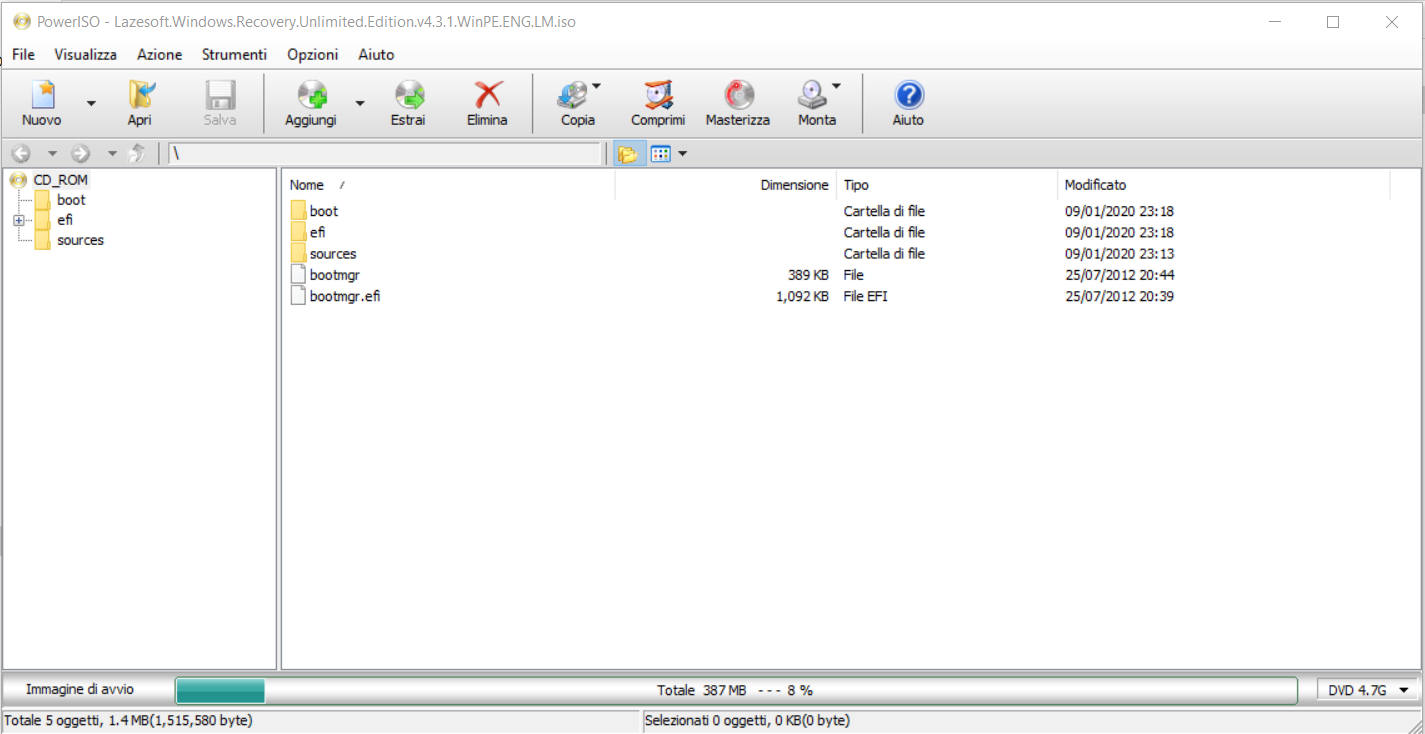Open the Visualizza menu
Screen dimensions: 1425x734
pyautogui.click(x=85, y=54)
